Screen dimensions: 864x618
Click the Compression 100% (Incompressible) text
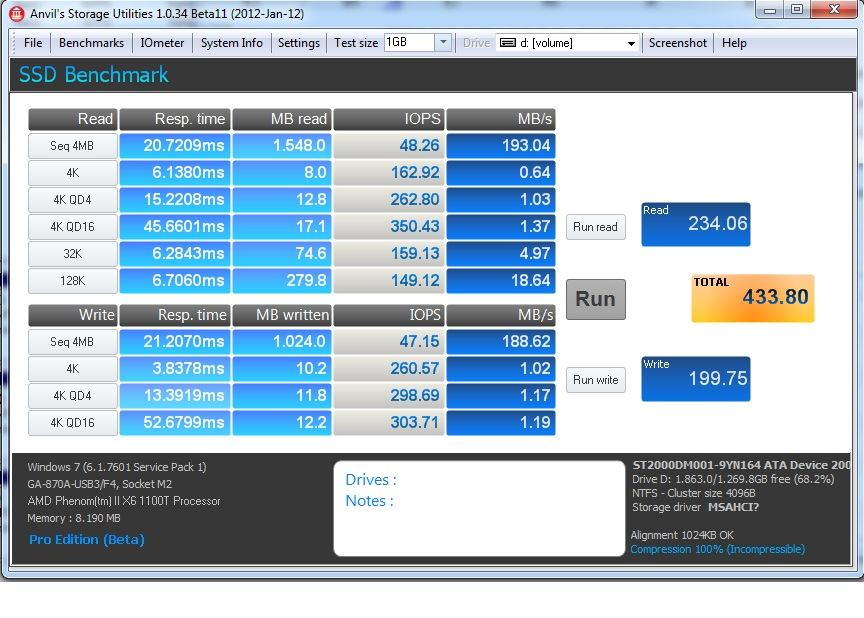click(x=717, y=549)
